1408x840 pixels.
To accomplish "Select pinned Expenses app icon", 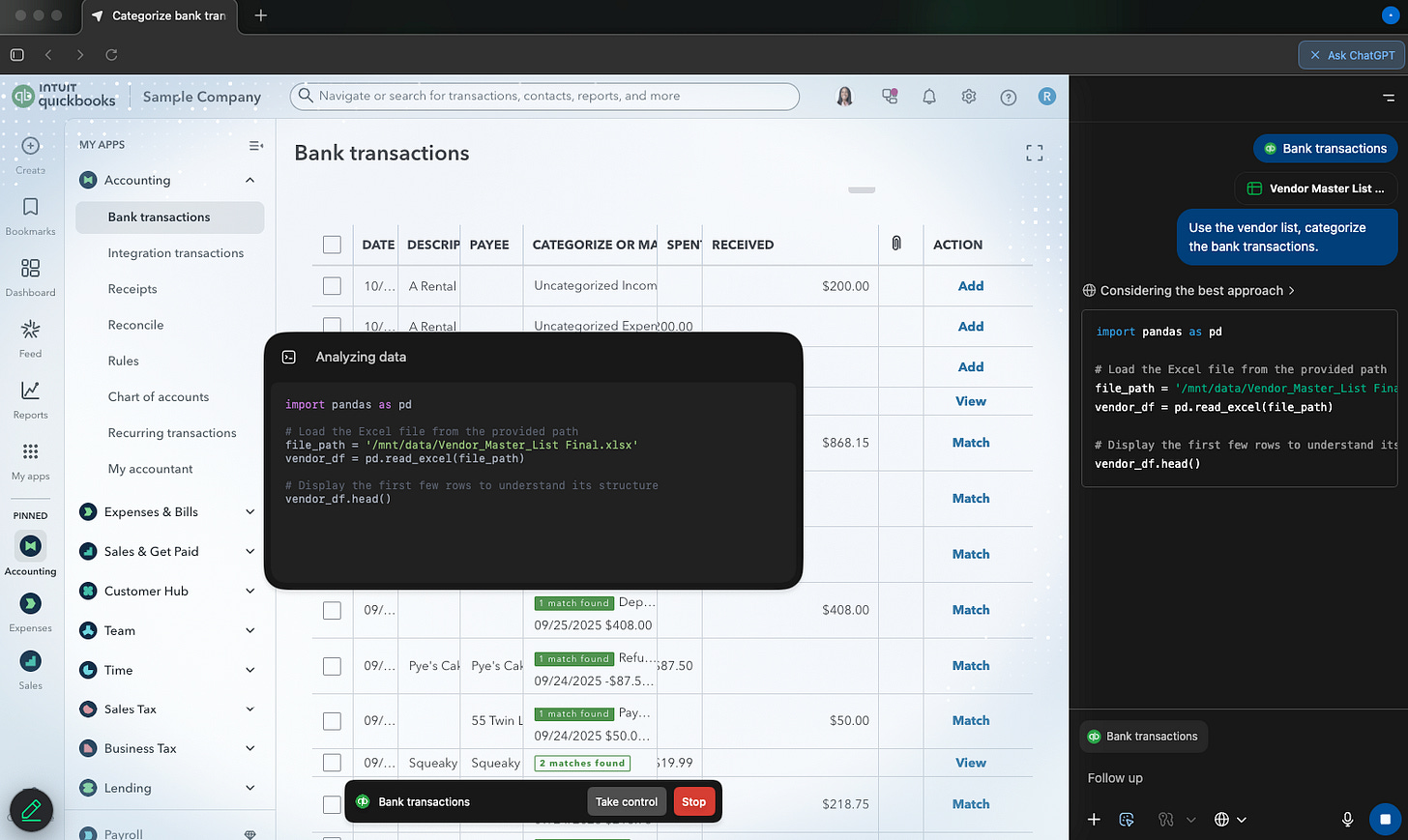I will (x=30, y=604).
